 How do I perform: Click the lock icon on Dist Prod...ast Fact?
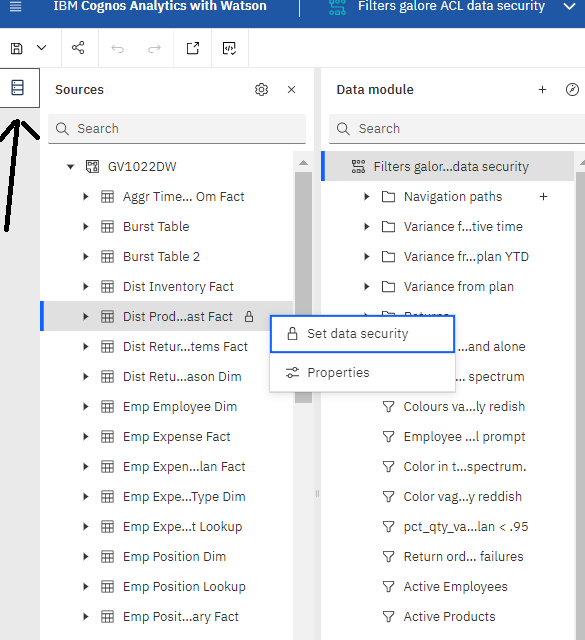click(249, 316)
